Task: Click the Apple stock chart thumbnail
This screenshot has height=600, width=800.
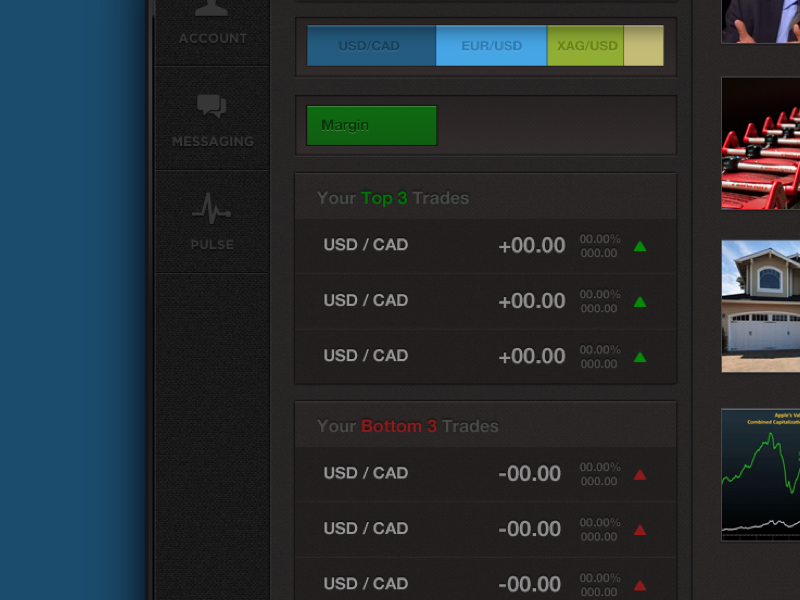Action: [x=760, y=475]
